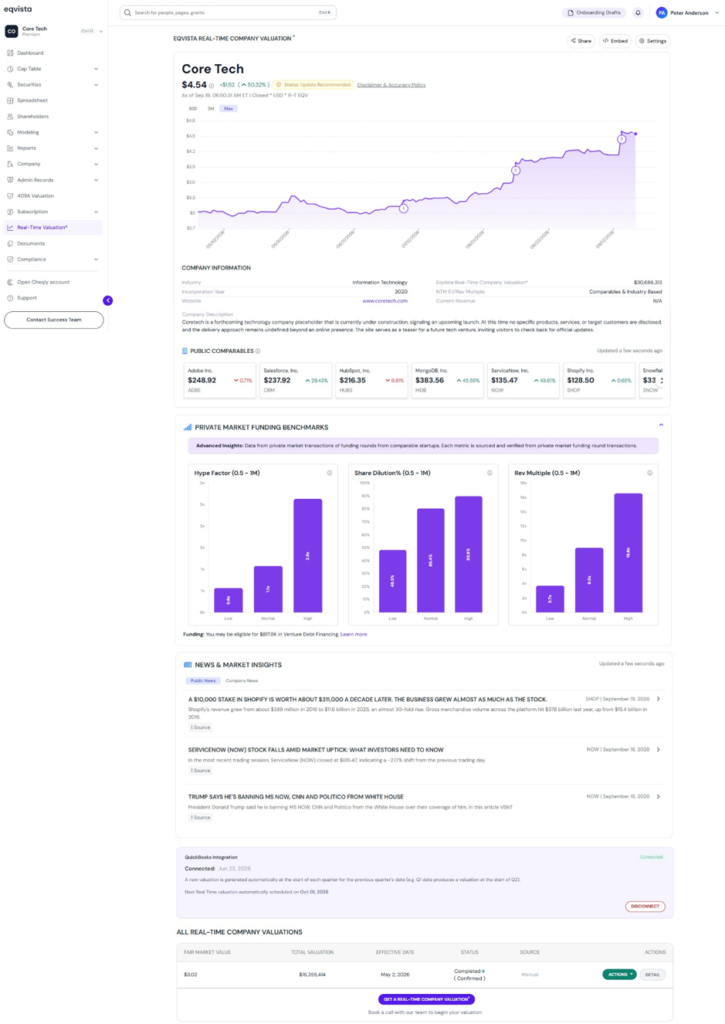The height and width of the screenshot is (1024, 725).
Task: Expand the Shopify stake news article
Action: (x=658, y=699)
